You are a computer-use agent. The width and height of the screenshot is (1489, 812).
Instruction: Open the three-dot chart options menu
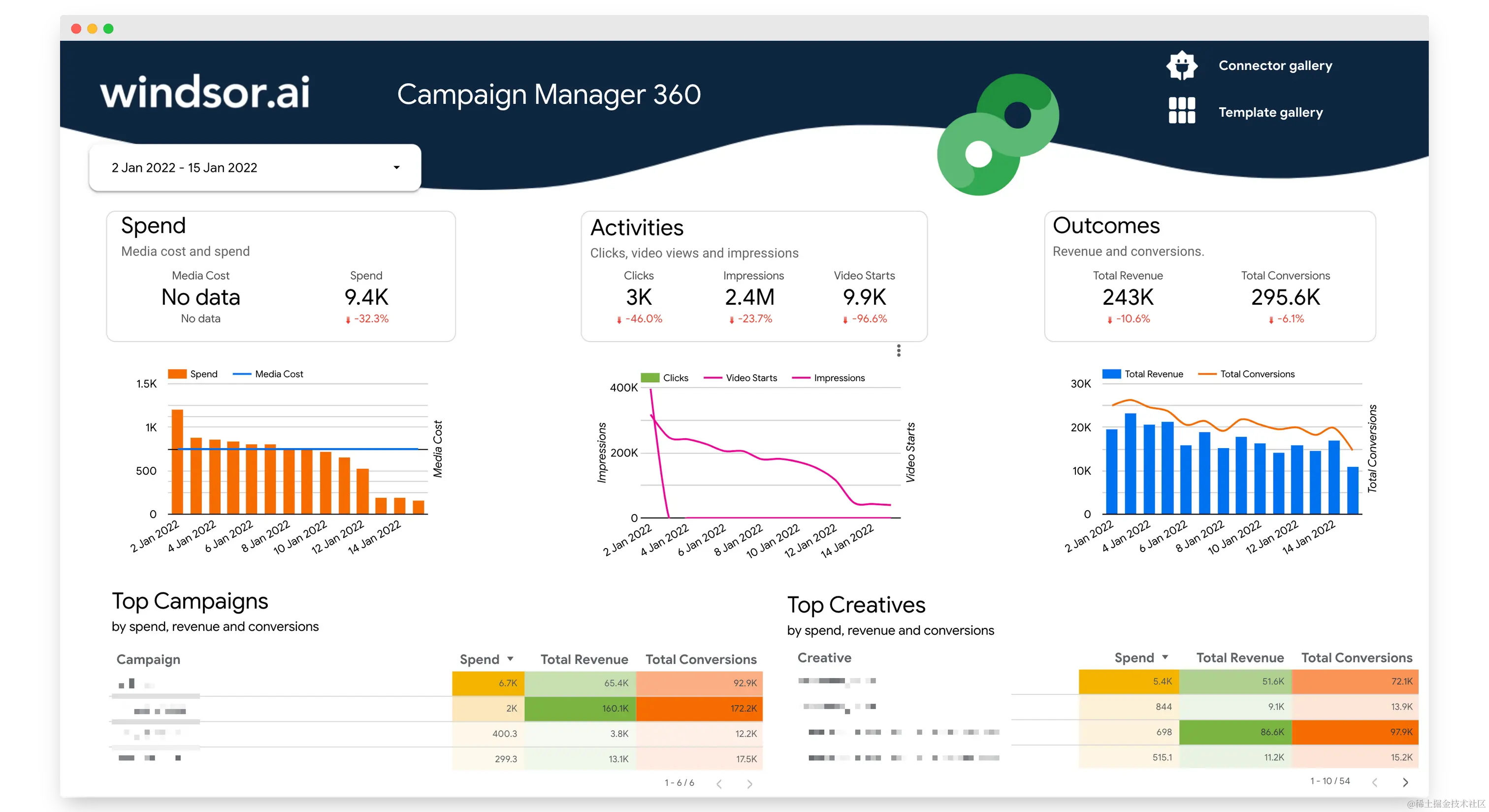898,351
